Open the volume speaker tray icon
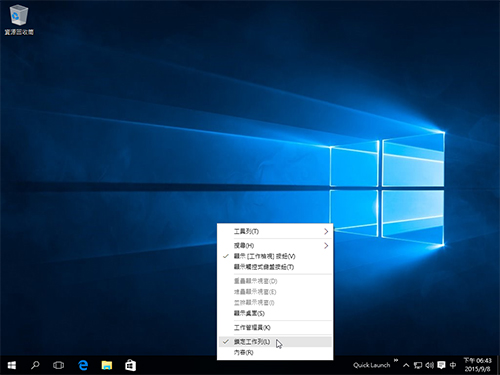This screenshot has height=375, width=500. pos(429,365)
